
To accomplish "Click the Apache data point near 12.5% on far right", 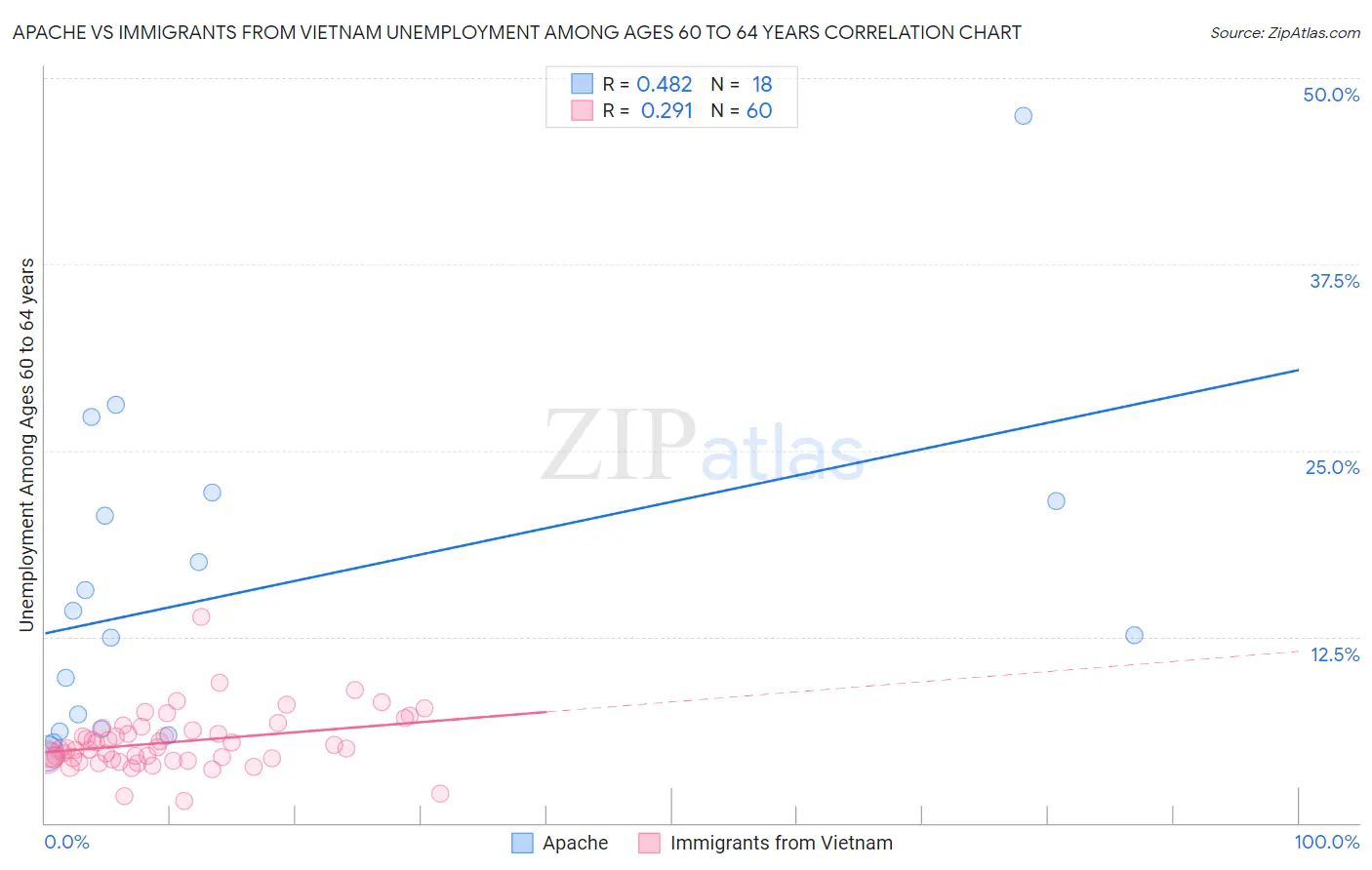I will pos(1134,635).
